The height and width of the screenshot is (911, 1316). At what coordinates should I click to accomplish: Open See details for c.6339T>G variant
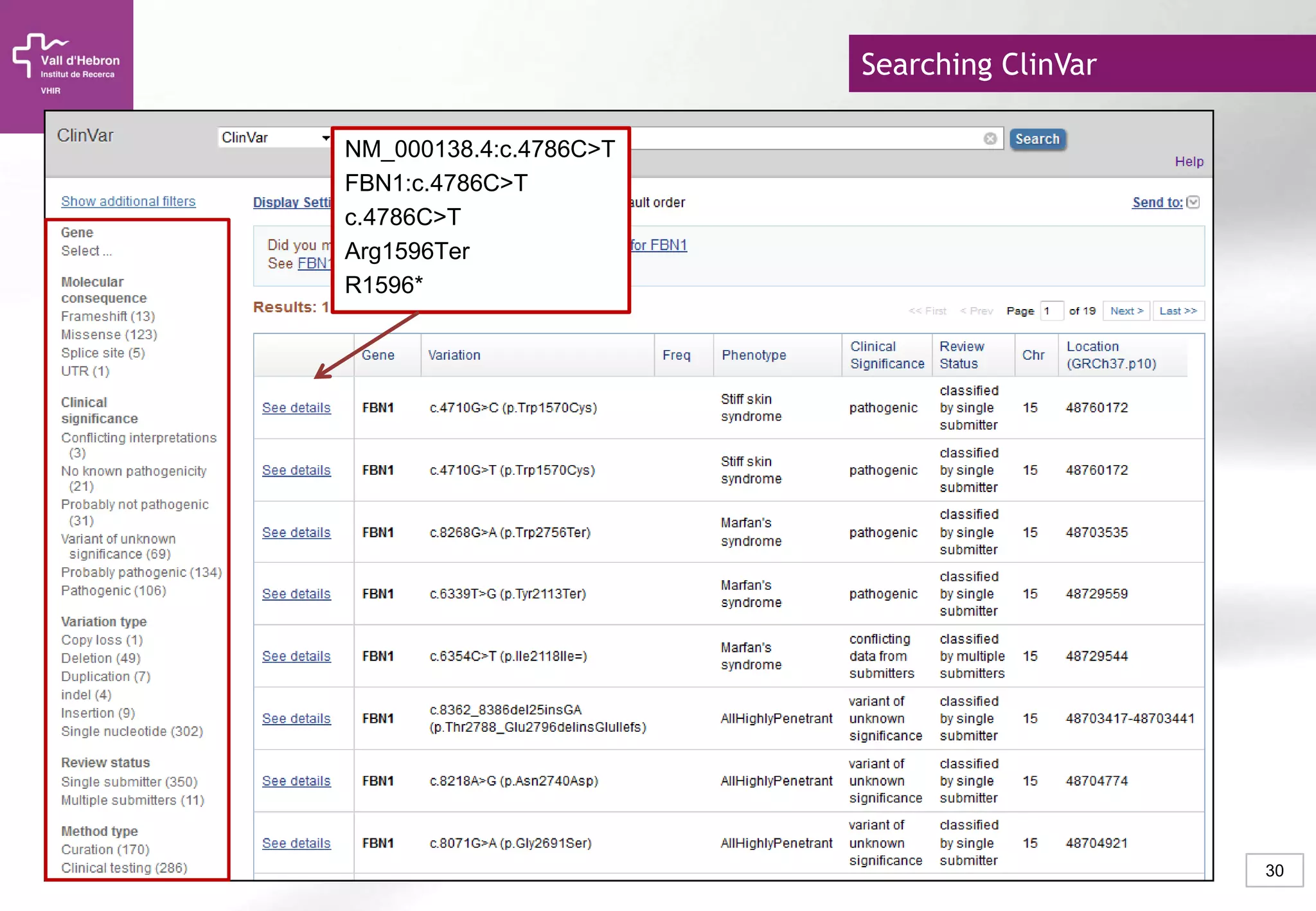click(x=296, y=594)
